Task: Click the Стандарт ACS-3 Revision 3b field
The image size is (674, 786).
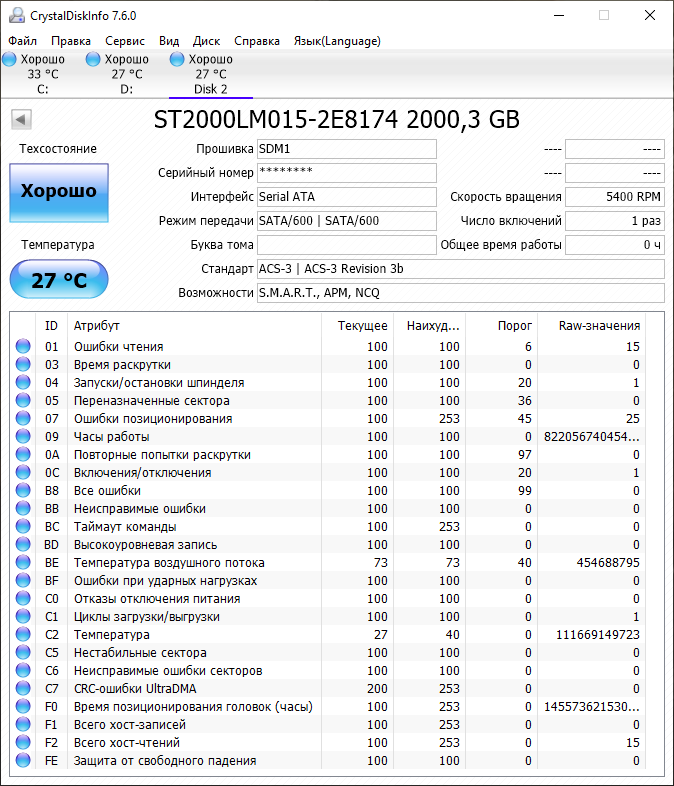Action: tap(461, 269)
